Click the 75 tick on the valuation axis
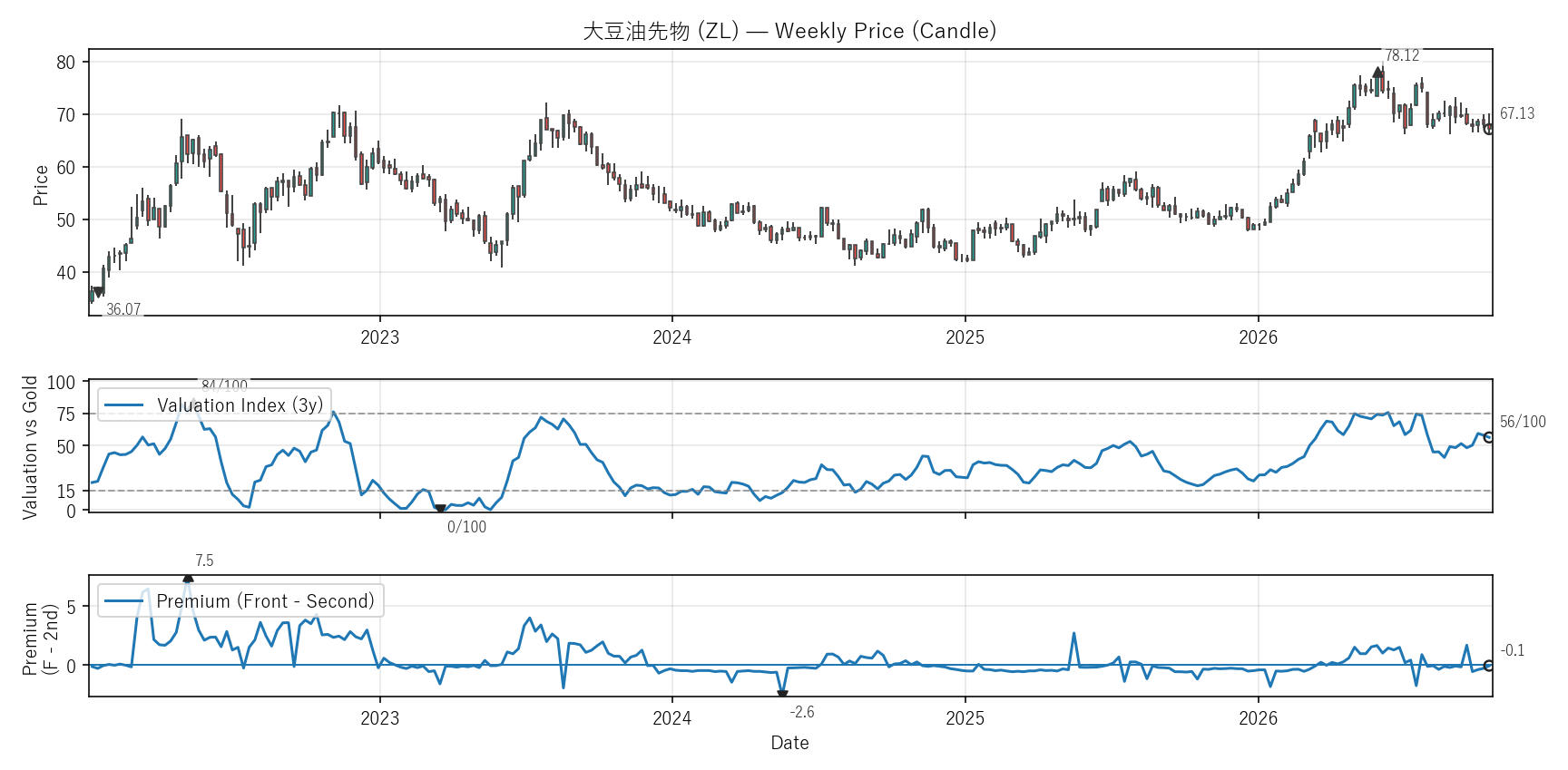Screen dimensions: 1568x770 click(66, 414)
